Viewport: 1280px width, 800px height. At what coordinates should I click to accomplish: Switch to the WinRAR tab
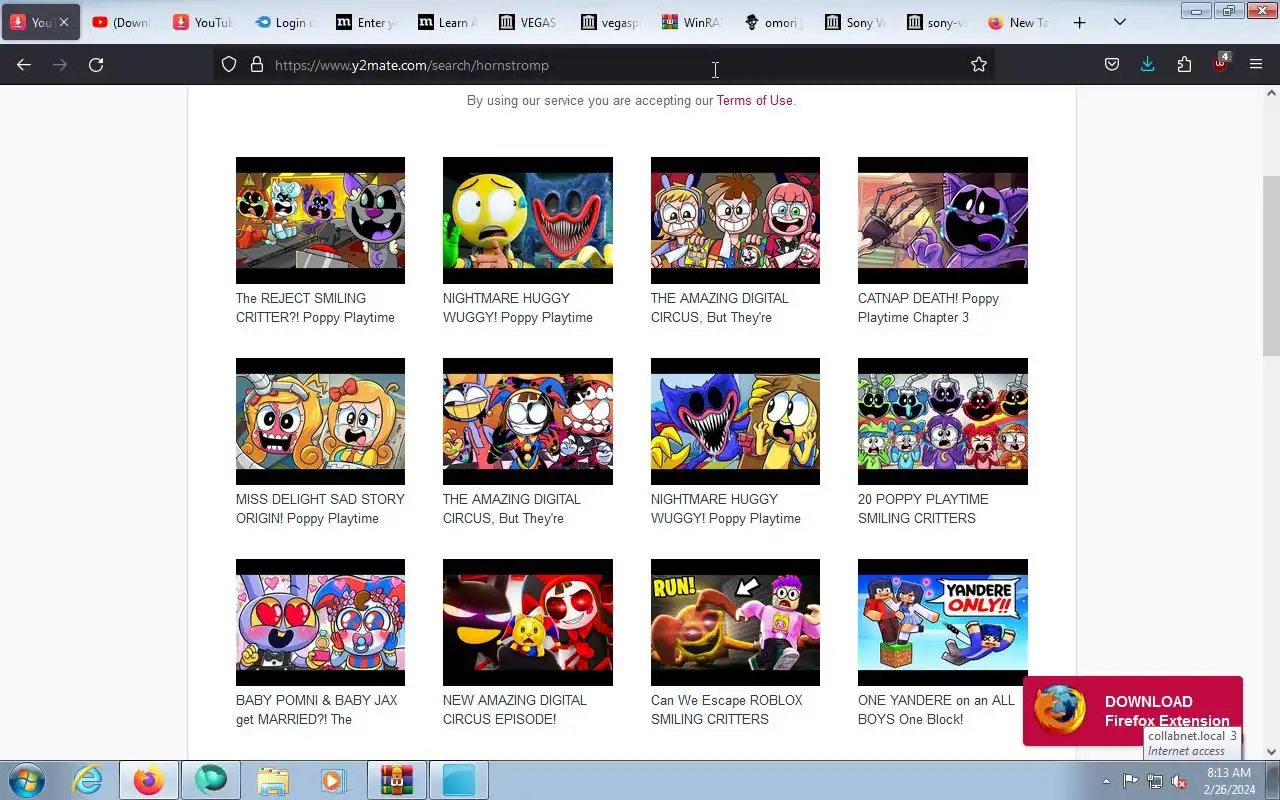pos(691,22)
